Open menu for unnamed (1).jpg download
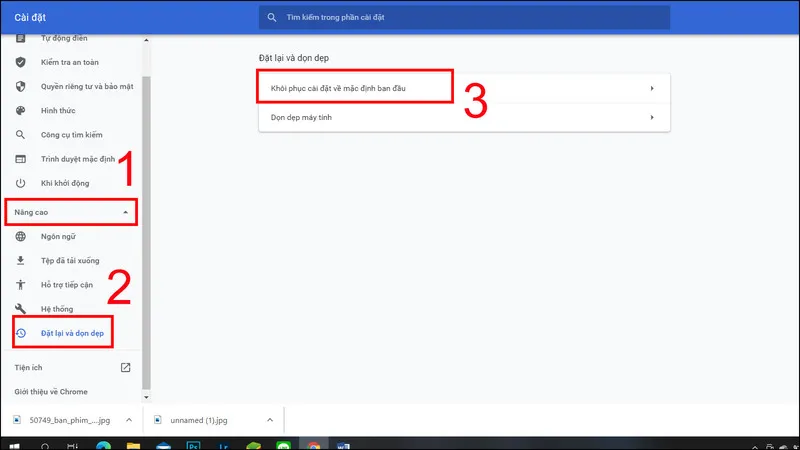 pos(269,420)
